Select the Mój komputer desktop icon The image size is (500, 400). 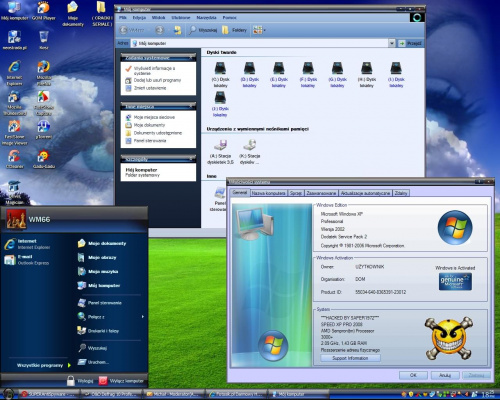[x=14, y=11]
